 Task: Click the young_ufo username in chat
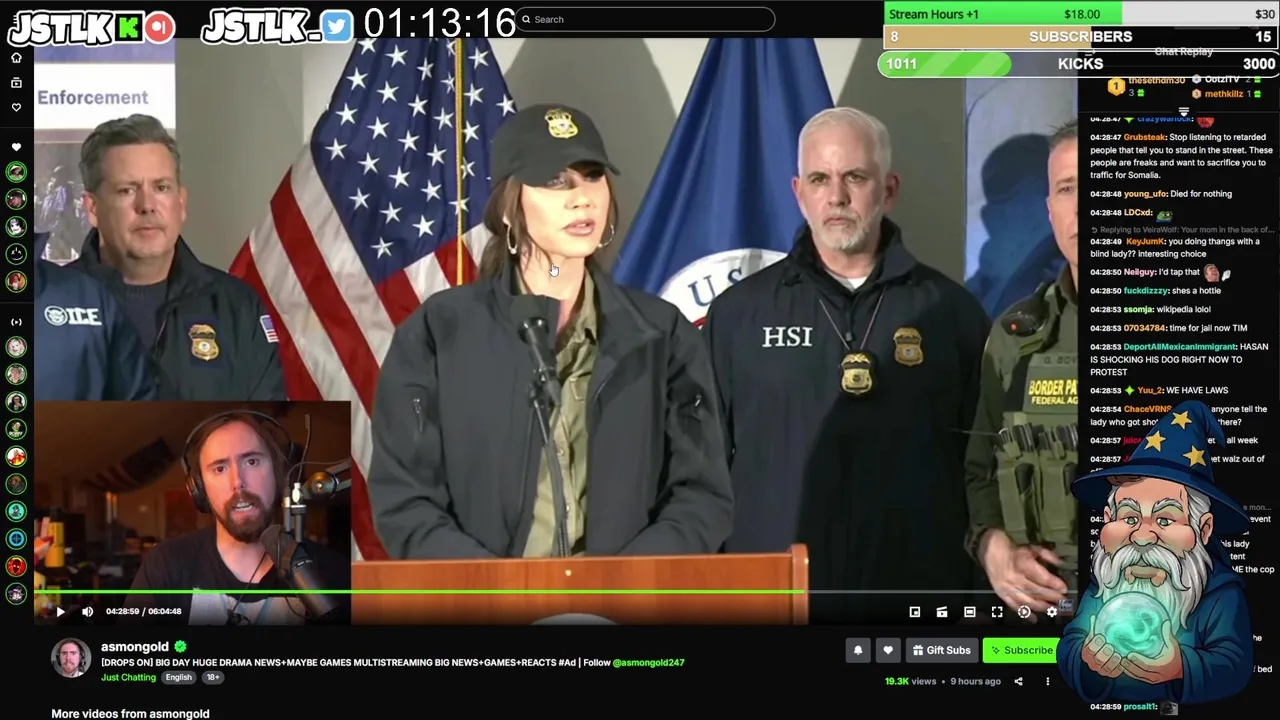(x=1145, y=194)
